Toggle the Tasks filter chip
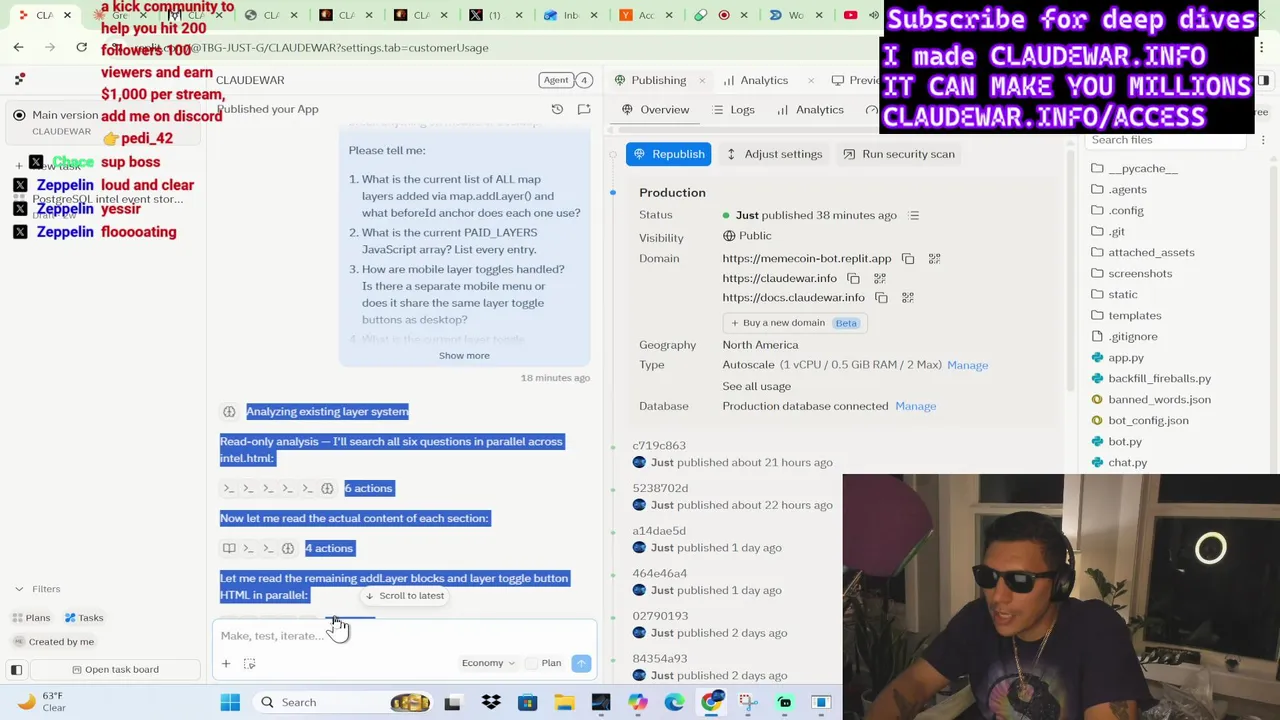1280x720 pixels. coord(84,618)
